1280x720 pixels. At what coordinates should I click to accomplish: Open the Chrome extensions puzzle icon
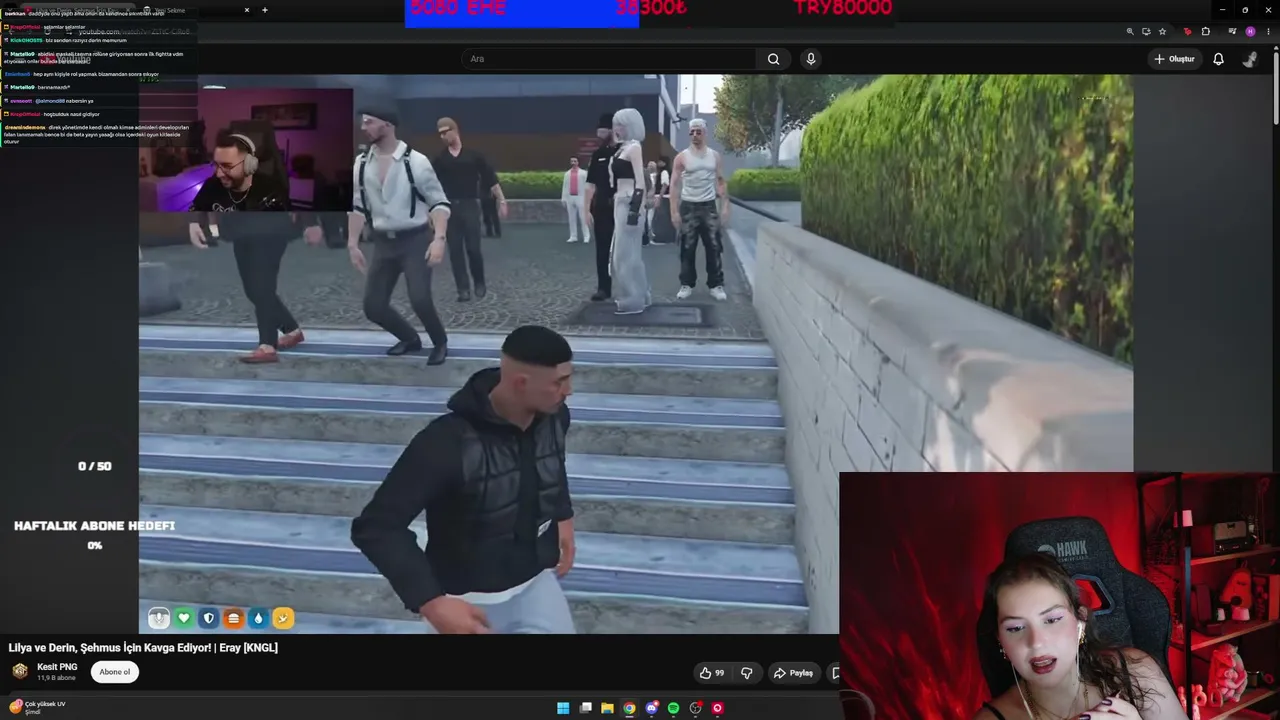[1206, 32]
